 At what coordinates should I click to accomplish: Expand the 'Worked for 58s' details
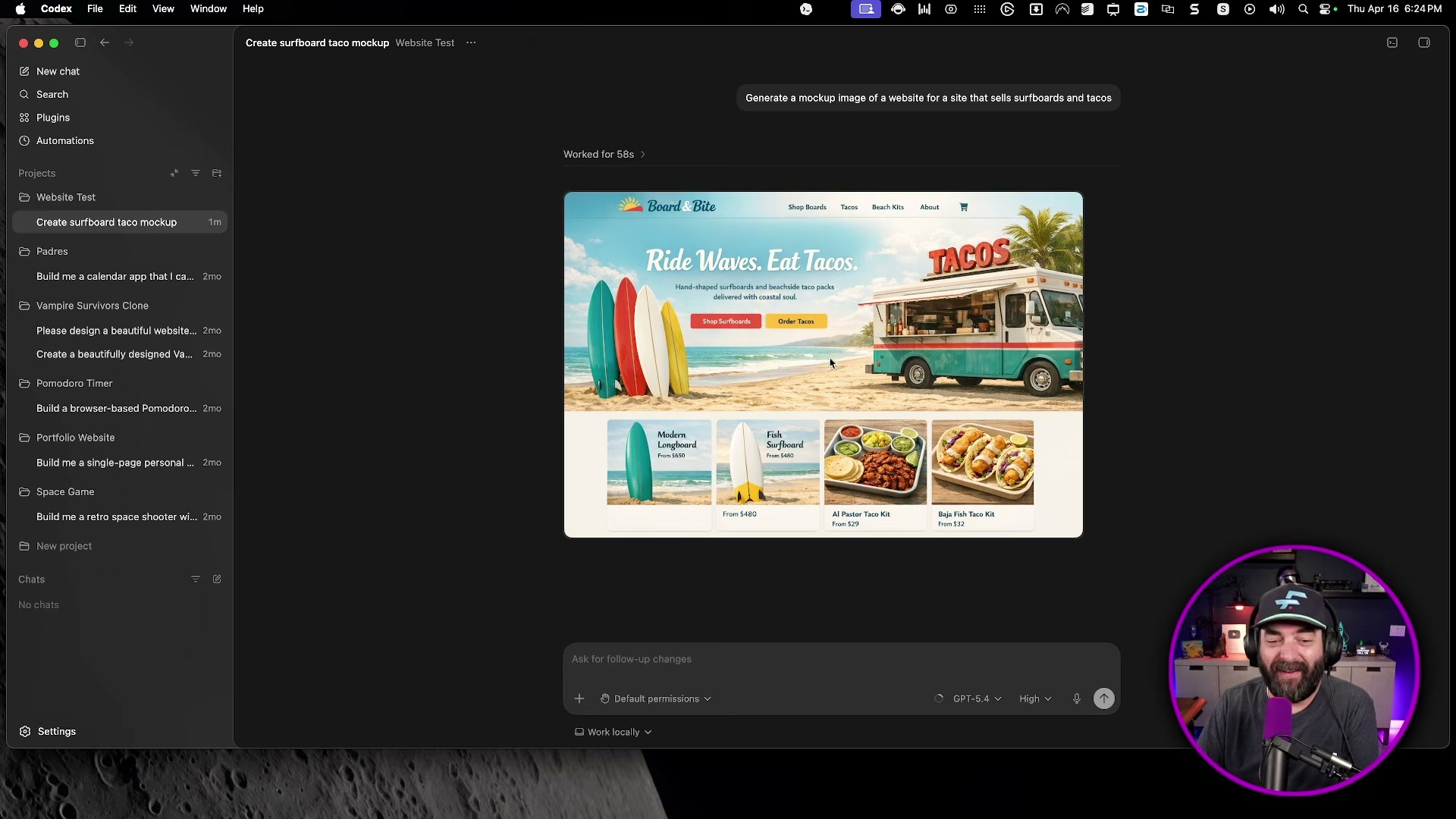(x=603, y=154)
